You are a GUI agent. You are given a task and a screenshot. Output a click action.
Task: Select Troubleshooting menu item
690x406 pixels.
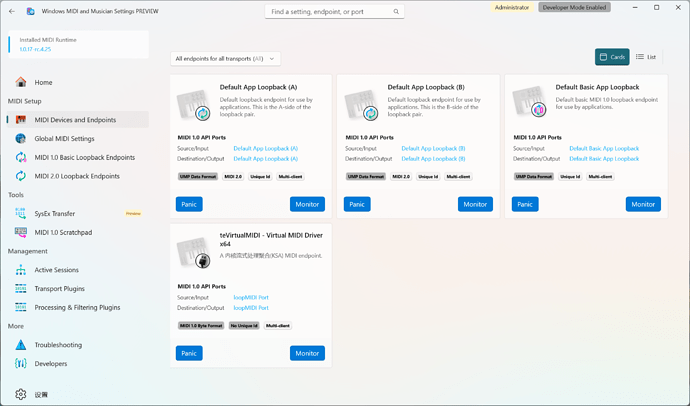coord(78,345)
